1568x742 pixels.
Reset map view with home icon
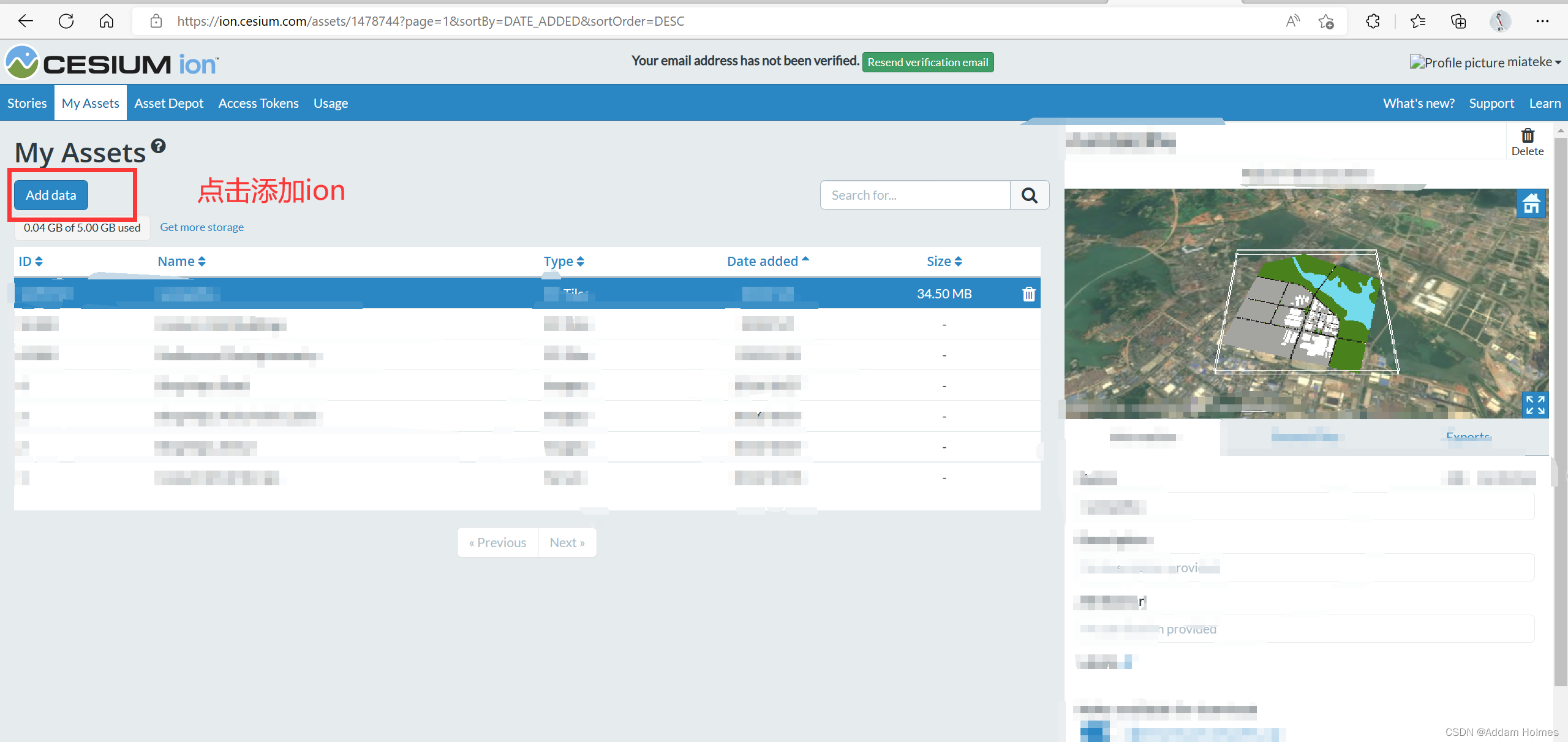(1531, 203)
